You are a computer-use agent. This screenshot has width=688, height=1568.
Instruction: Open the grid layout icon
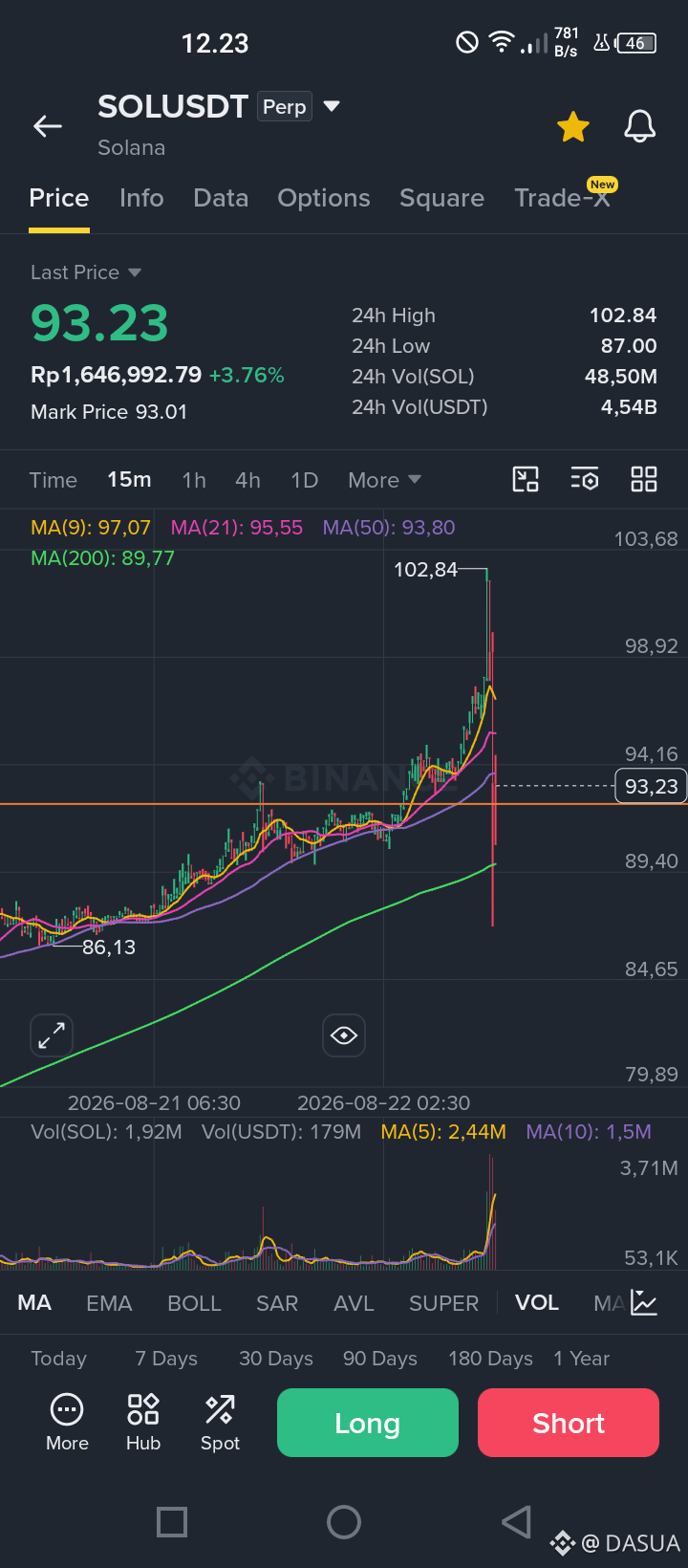644,479
